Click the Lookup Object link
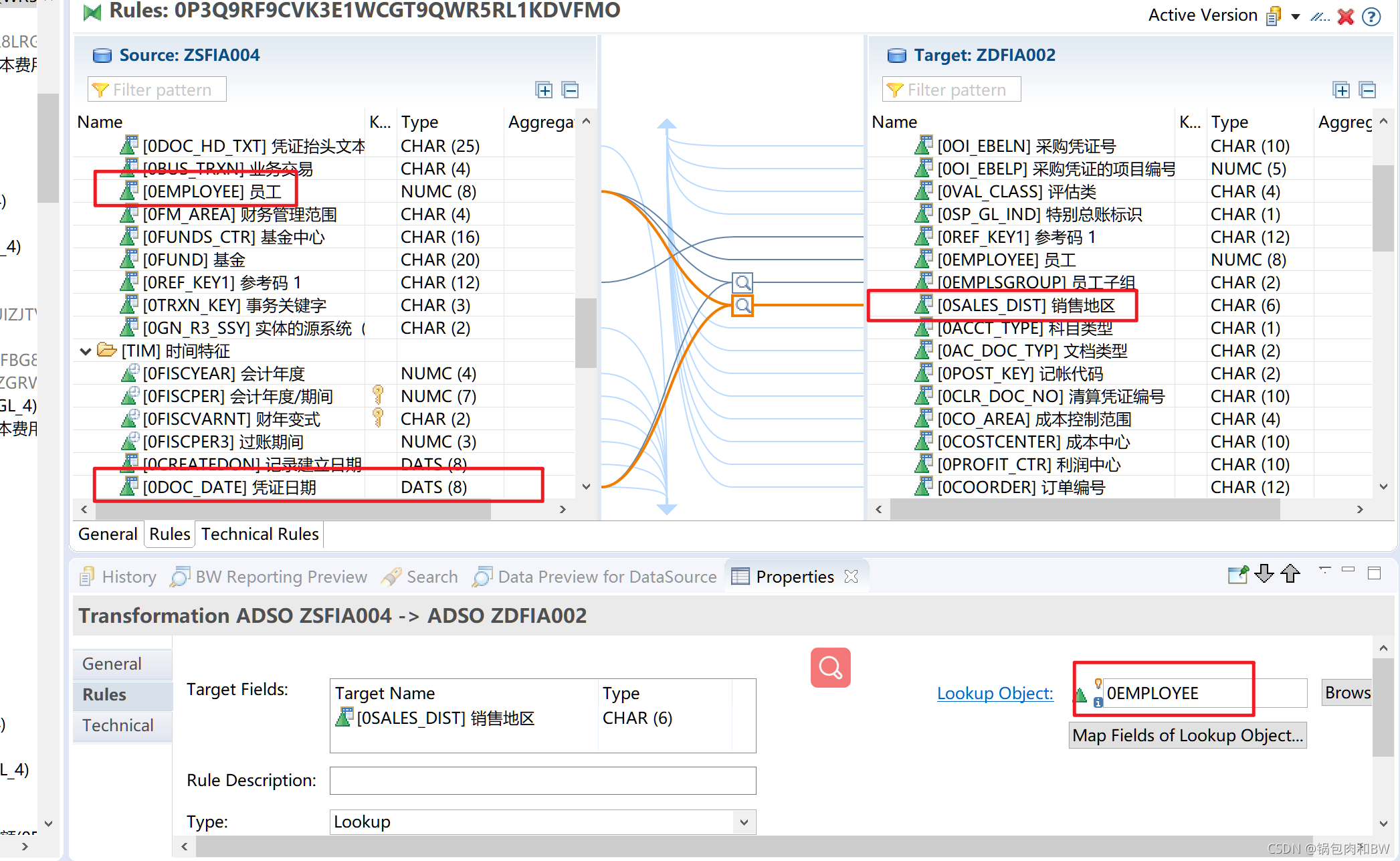This screenshot has height=861, width=1400. (995, 693)
